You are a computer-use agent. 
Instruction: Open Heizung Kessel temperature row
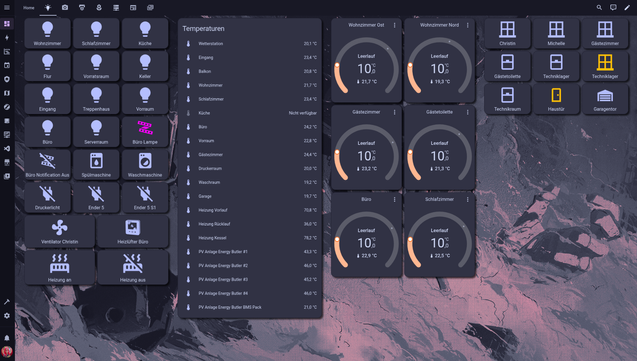point(250,238)
